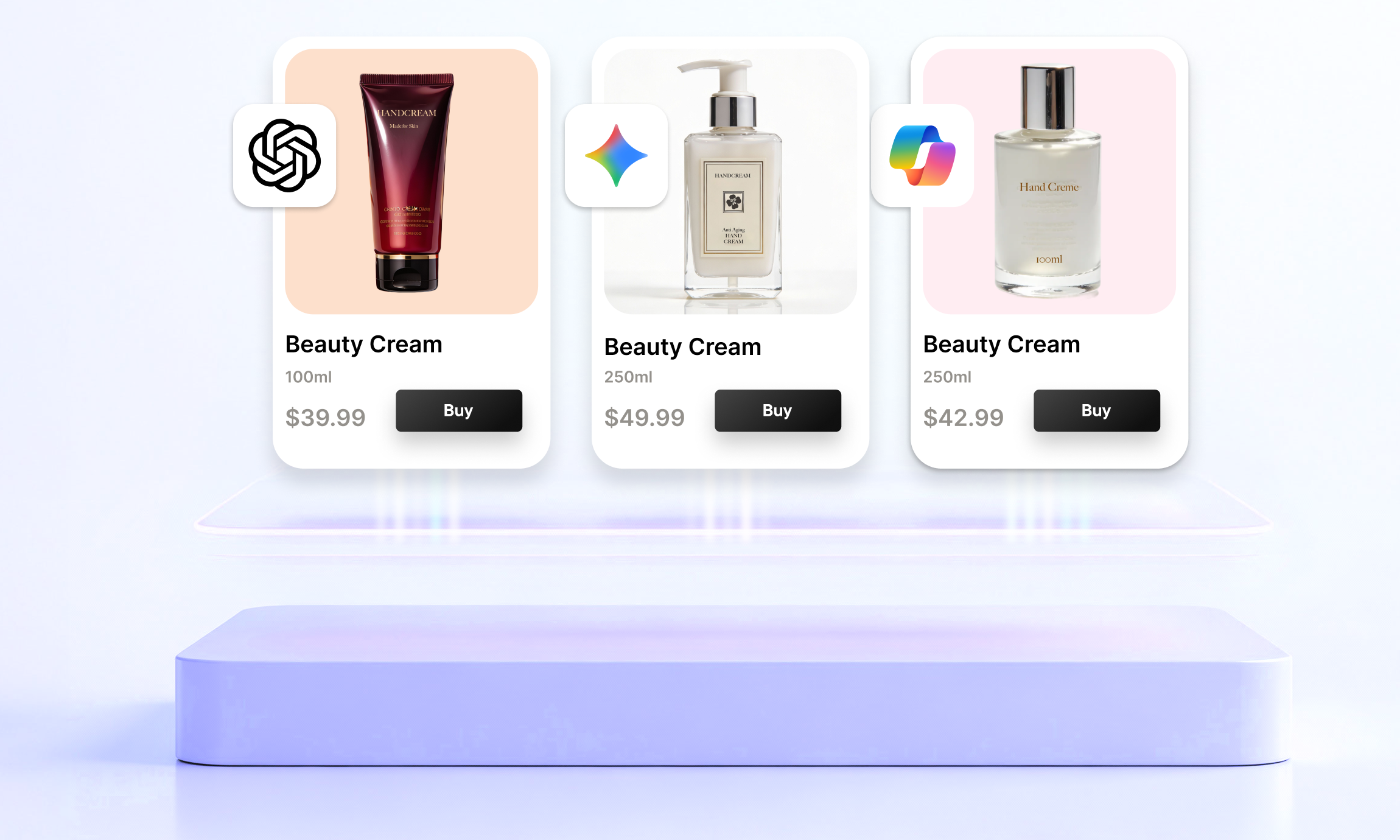This screenshot has width=1400, height=840.
Task: Click the Google Gemini sparkle icon
Action: pos(616,155)
